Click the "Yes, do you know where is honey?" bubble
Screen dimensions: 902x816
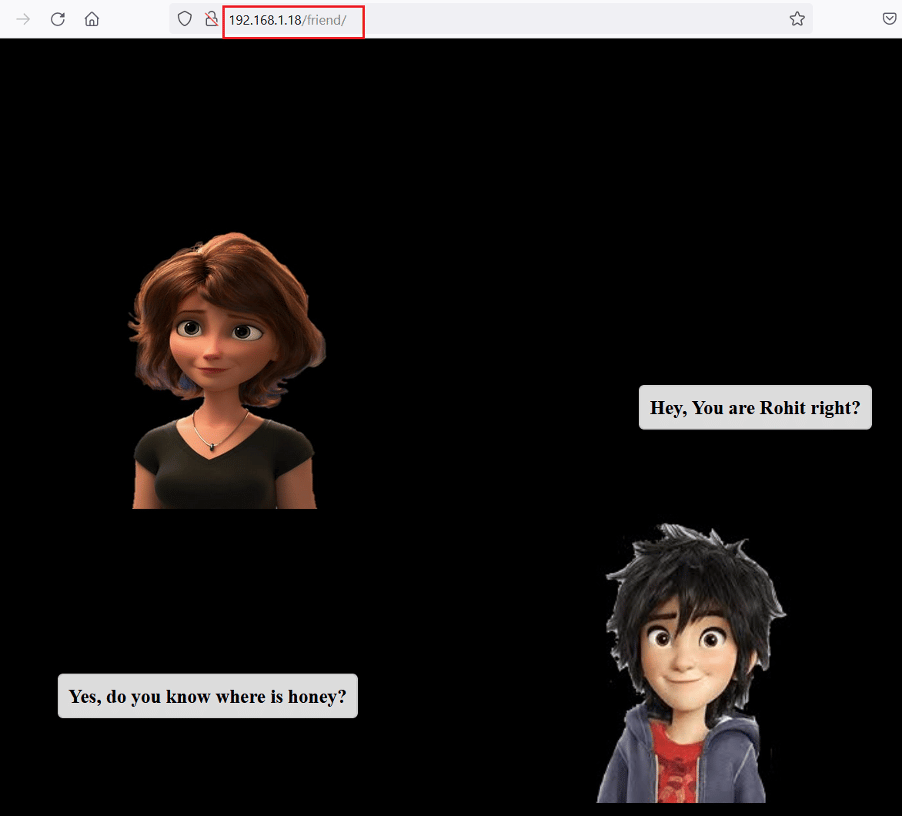point(207,696)
